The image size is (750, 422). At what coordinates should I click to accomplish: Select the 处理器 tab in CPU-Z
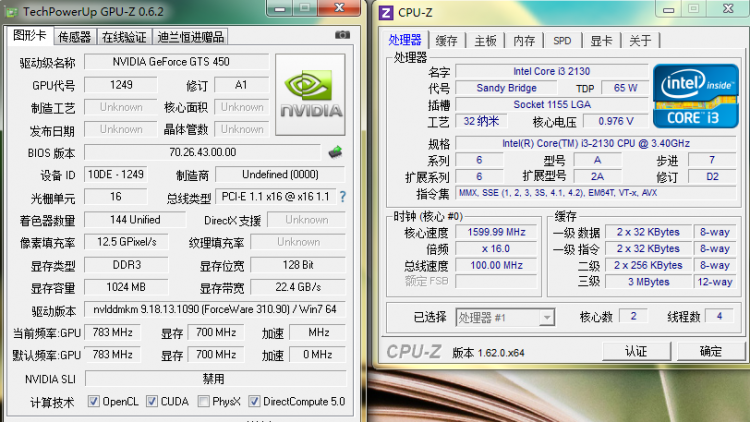(405, 40)
